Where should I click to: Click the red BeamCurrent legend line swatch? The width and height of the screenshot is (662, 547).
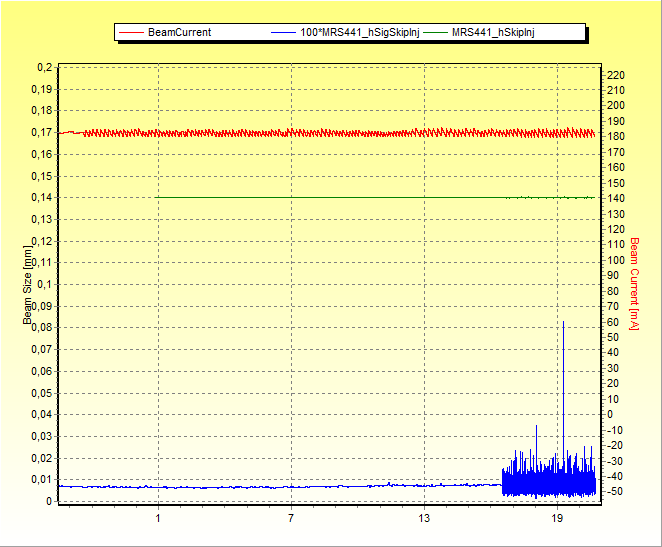click(x=131, y=32)
